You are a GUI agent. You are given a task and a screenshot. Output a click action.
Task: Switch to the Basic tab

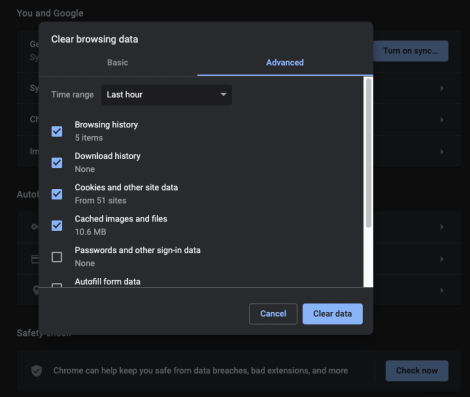click(118, 63)
